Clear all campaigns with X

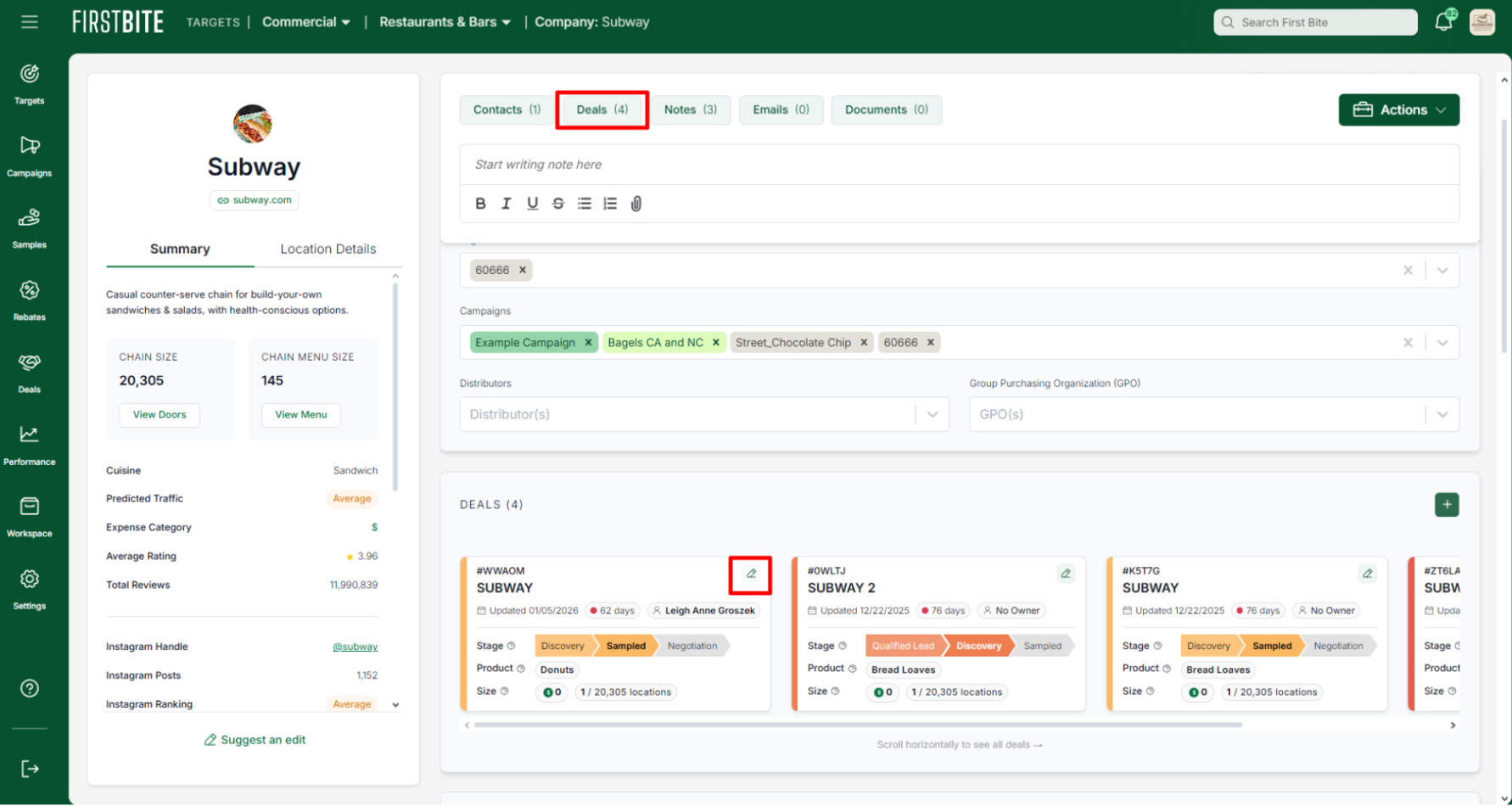click(1408, 343)
